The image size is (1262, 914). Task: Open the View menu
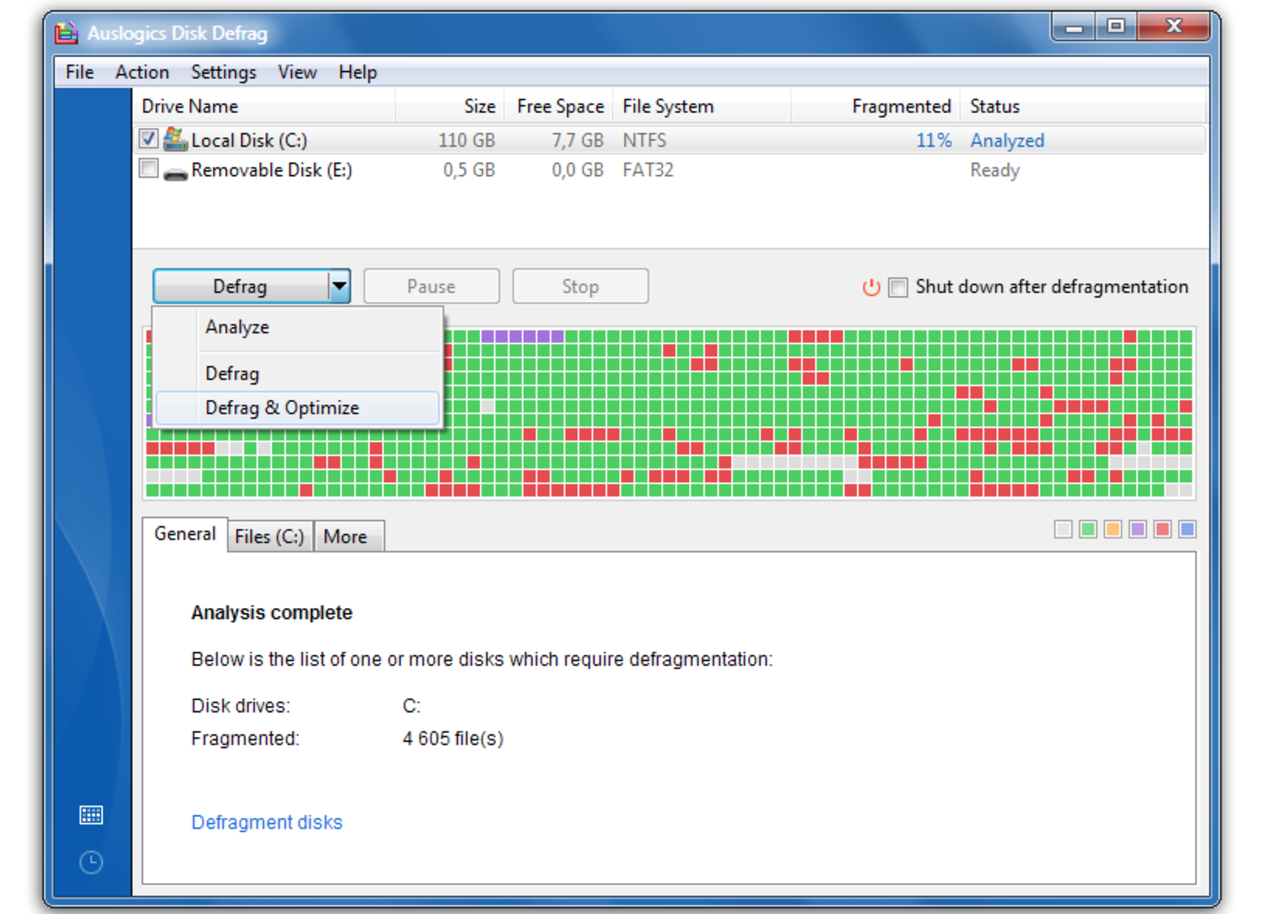[x=297, y=72]
